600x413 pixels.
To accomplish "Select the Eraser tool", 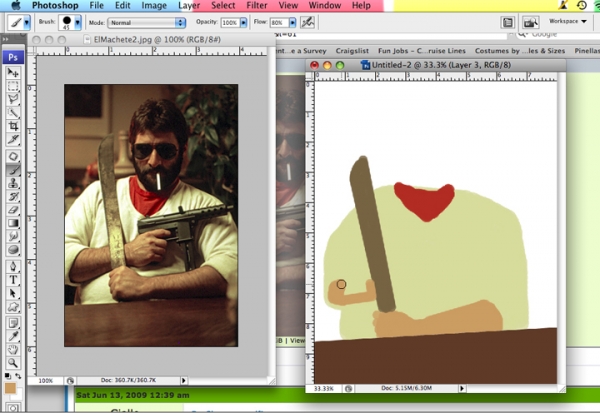I will click(x=13, y=210).
